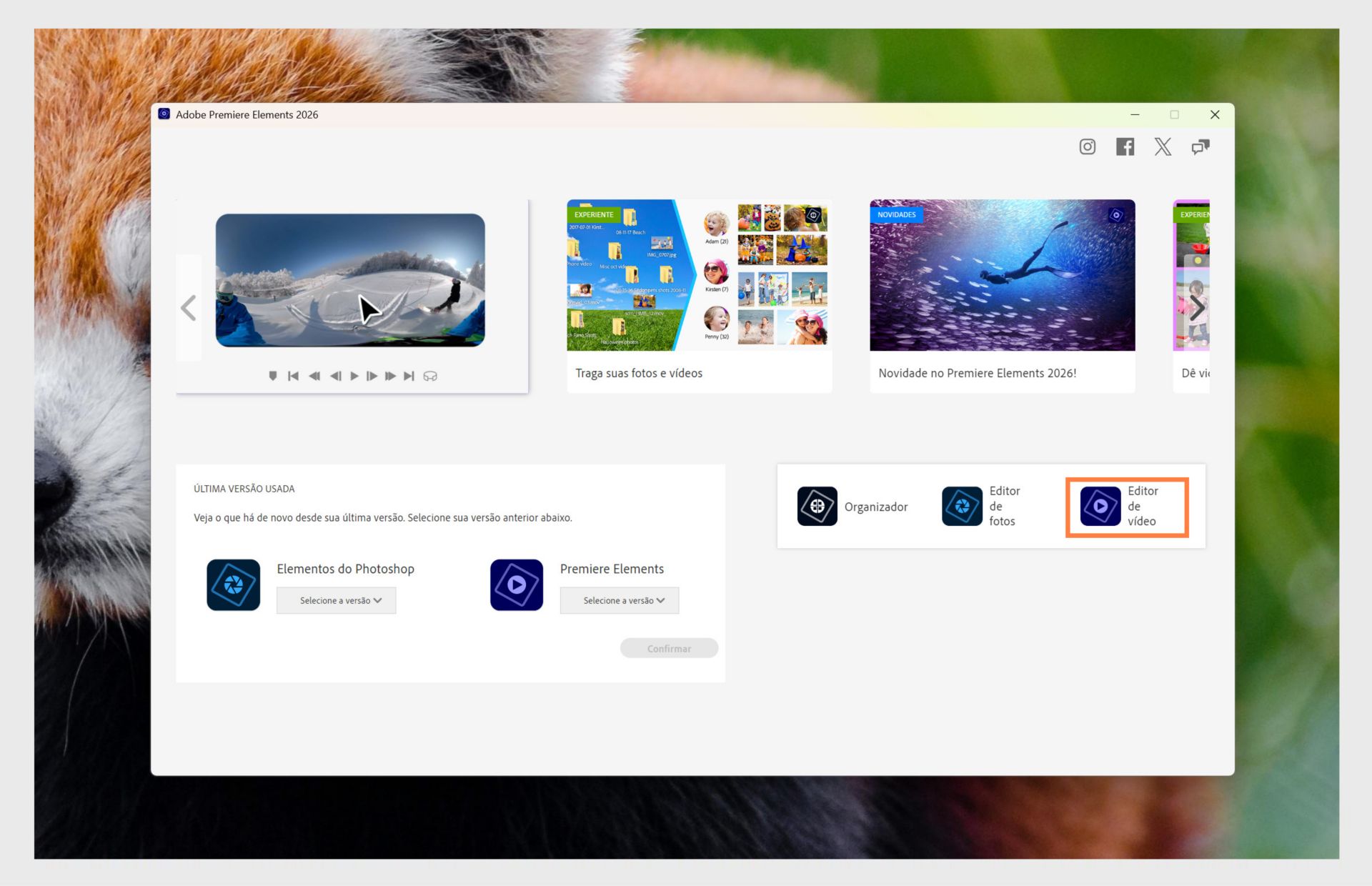Screen dimensions: 1372x886
Task: Advance the carousel with the right chevron
Action: click(x=1197, y=307)
